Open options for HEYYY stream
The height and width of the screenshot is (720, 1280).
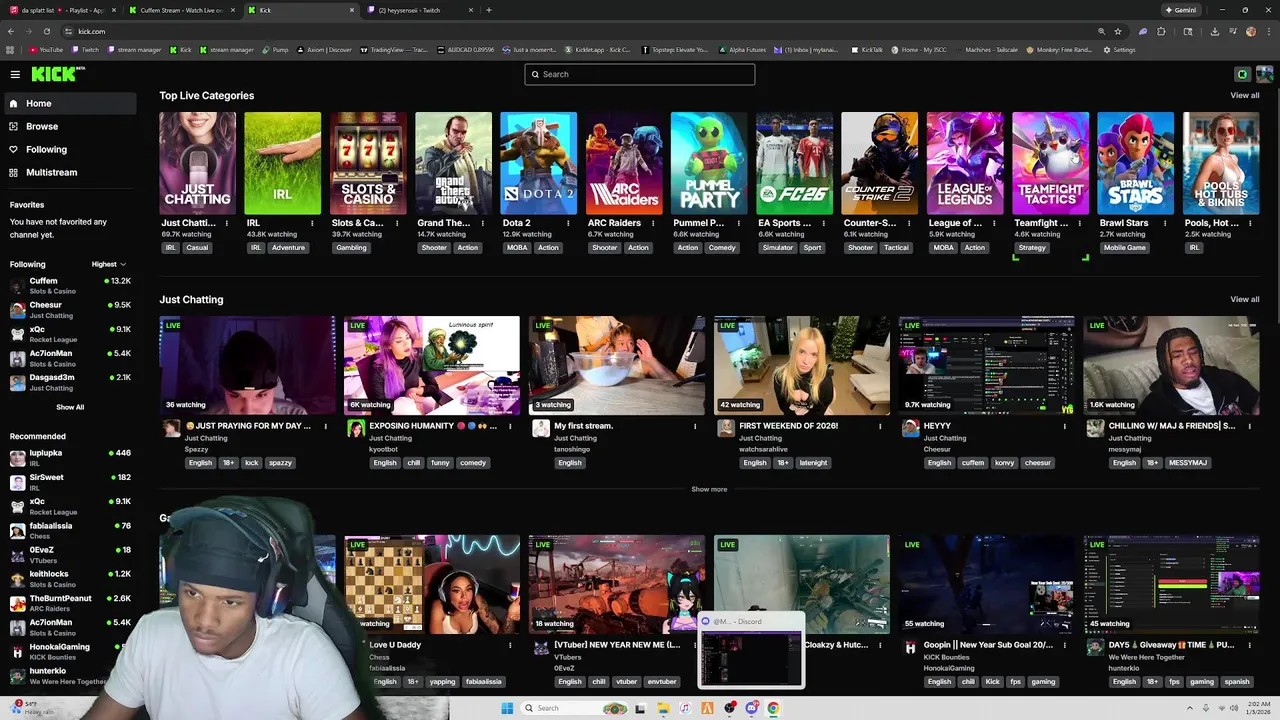tap(1065, 426)
